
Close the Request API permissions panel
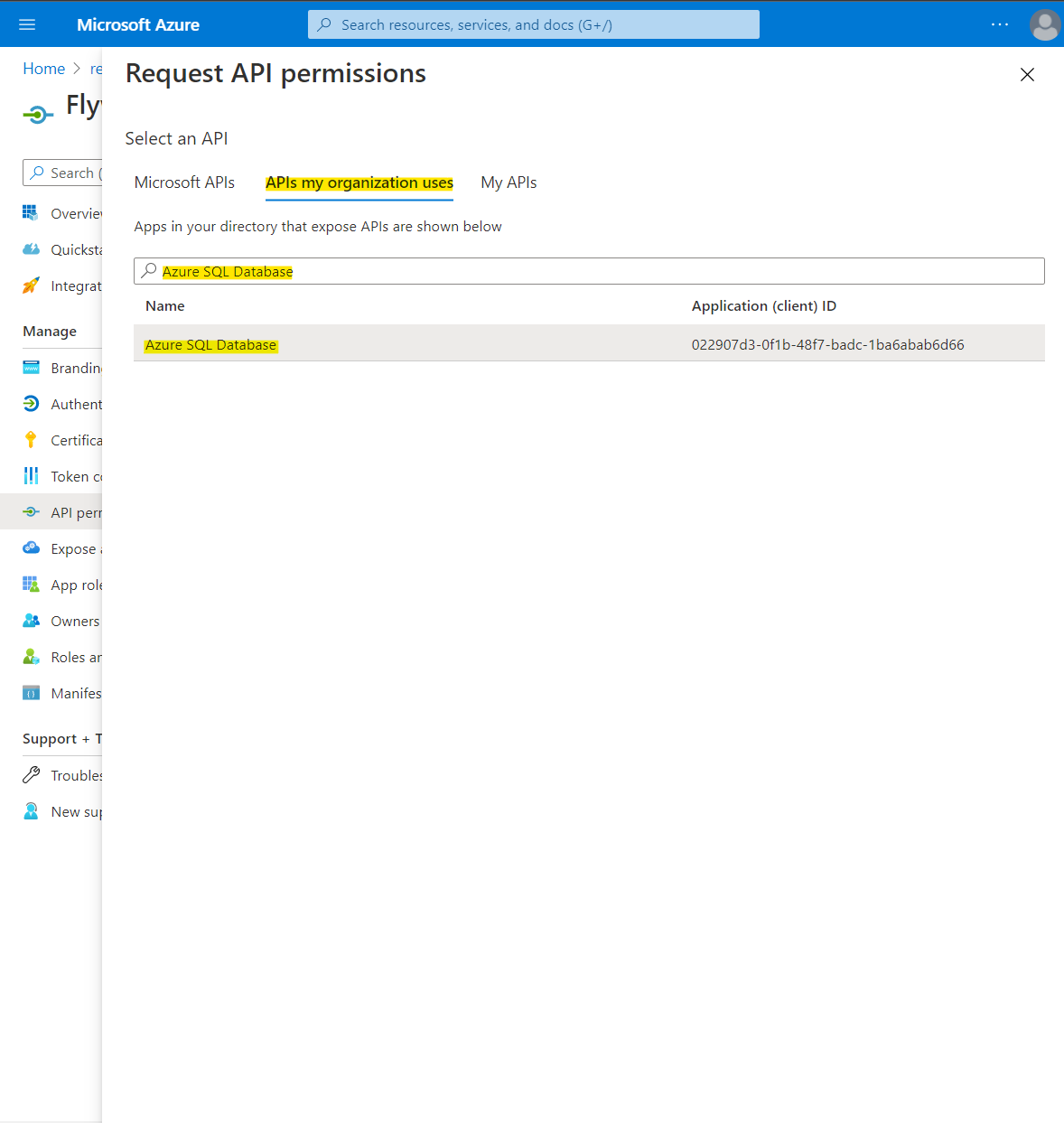click(1027, 75)
